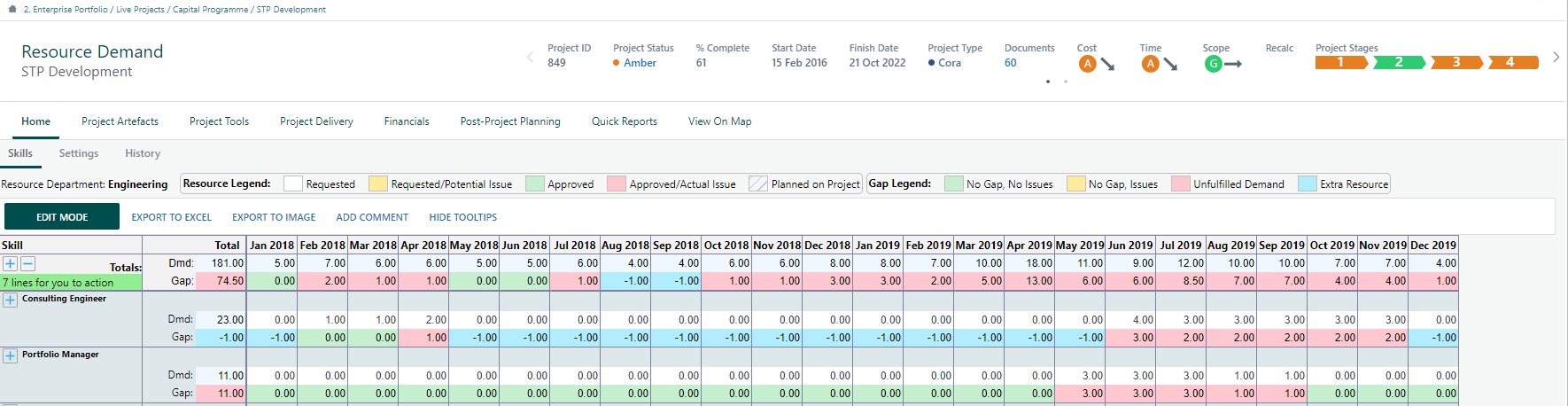The height and width of the screenshot is (406, 1568).
Task: Open the STP Development breadcrumb link
Action: pyautogui.click(x=291, y=10)
